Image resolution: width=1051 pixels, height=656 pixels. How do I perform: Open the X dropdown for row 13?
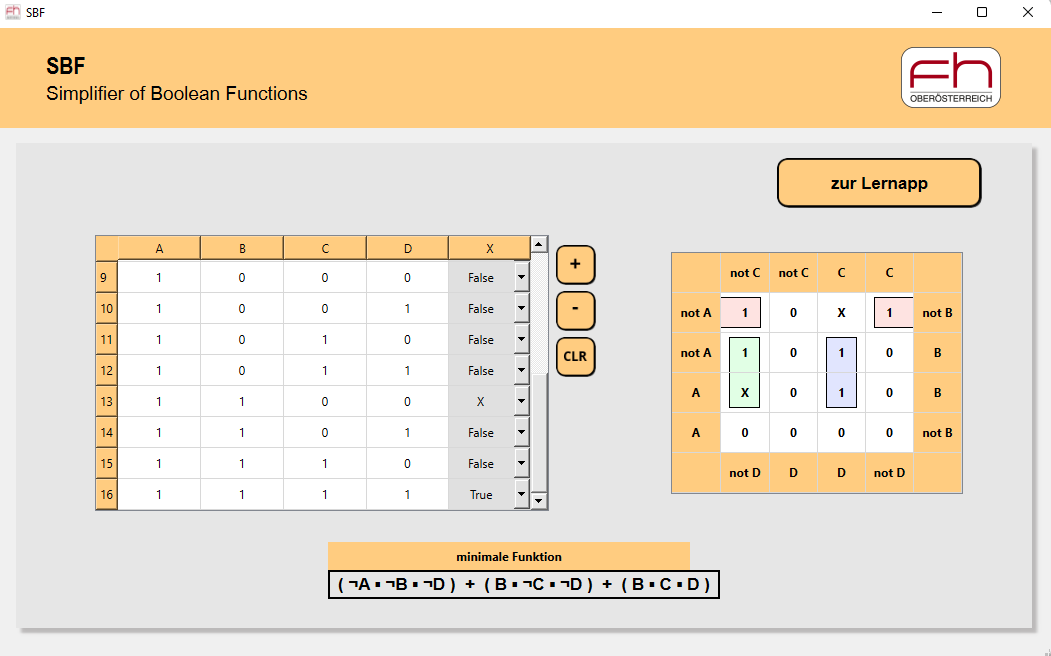click(521, 401)
